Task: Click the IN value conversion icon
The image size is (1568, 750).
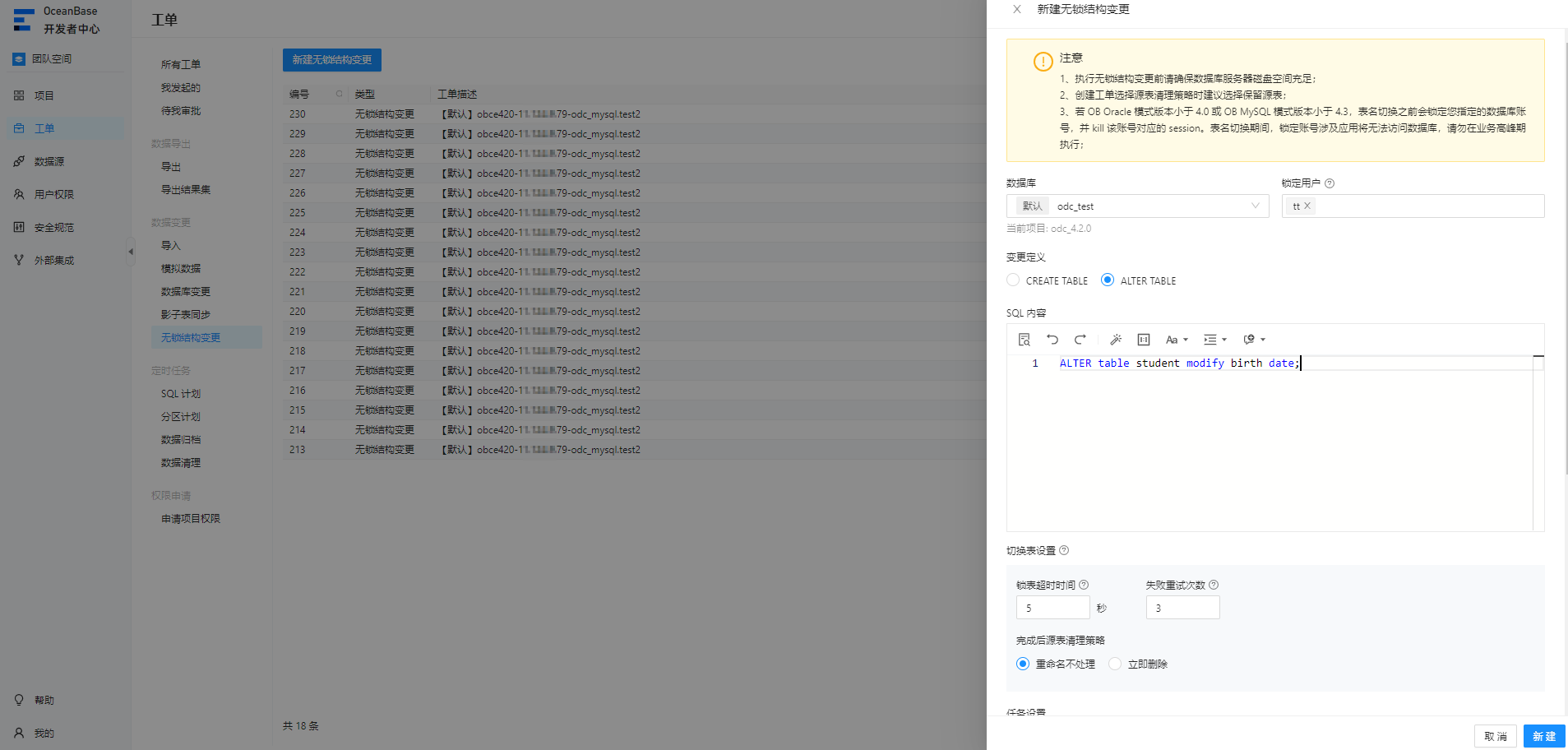Action: point(1144,340)
